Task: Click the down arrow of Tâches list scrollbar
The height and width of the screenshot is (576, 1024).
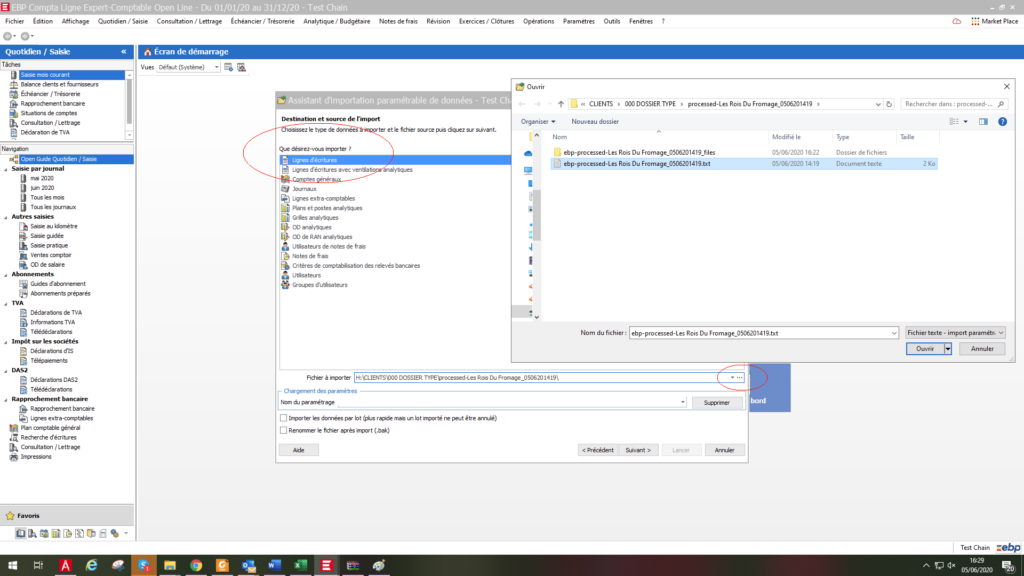Action: click(x=129, y=135)
